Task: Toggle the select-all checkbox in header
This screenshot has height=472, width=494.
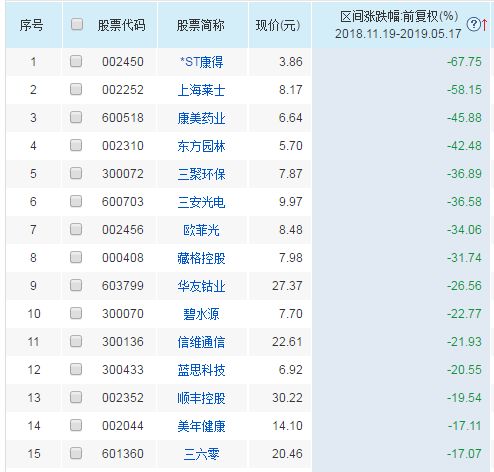Action: pyautogui.click(x=77, y=24)
